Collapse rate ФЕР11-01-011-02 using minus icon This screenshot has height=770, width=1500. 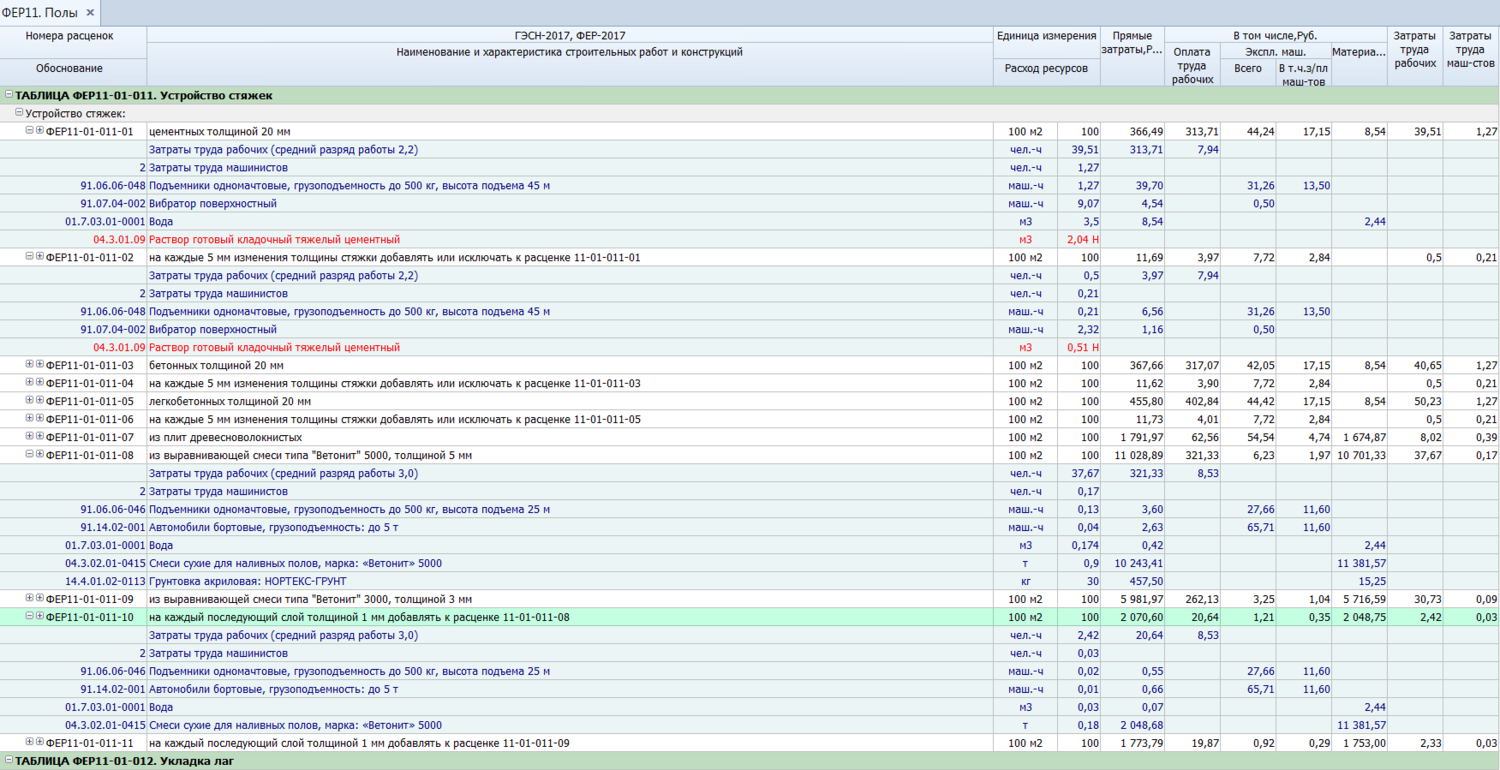[30, 257]
